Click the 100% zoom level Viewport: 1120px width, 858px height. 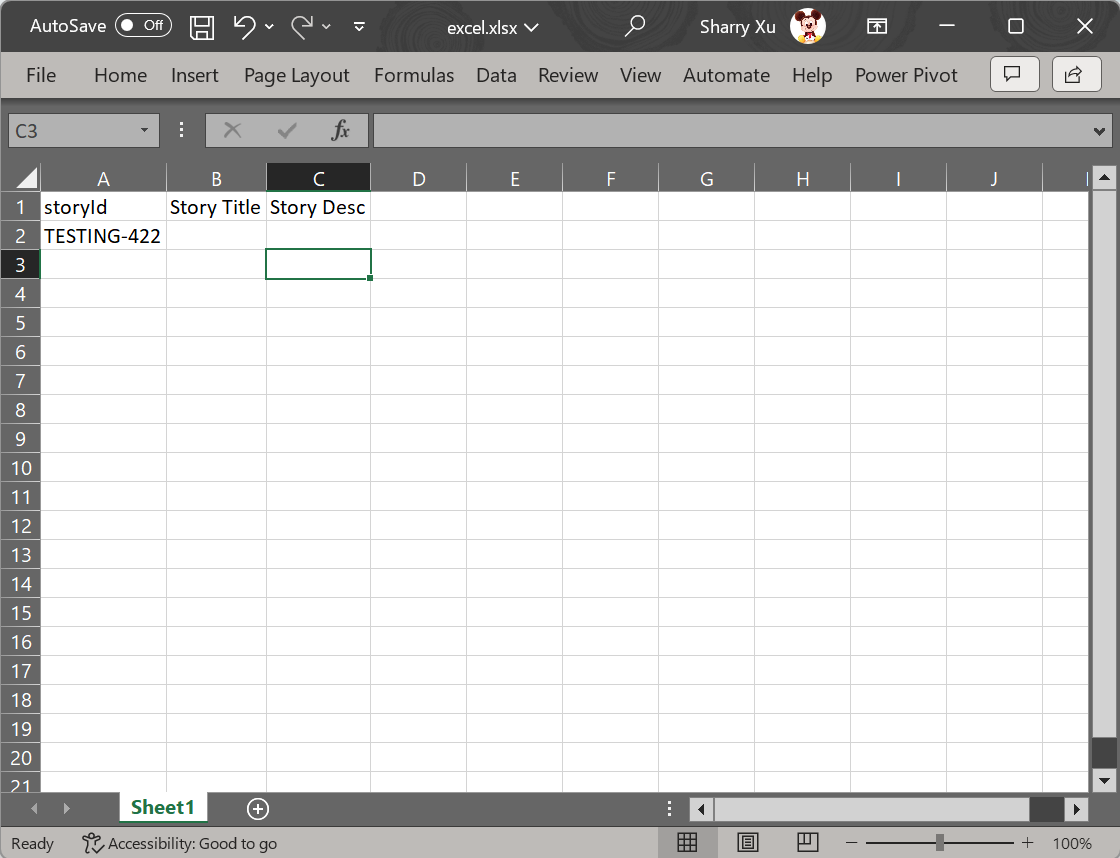(x=1072, y=844)
